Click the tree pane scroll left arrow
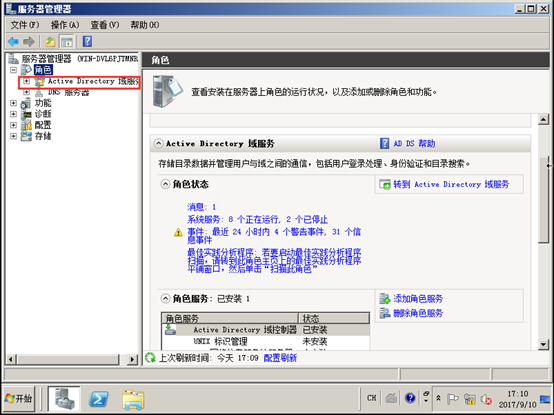The height and width of the screenshot is (415, 554). pyautogui.click(x=10, y=360)
